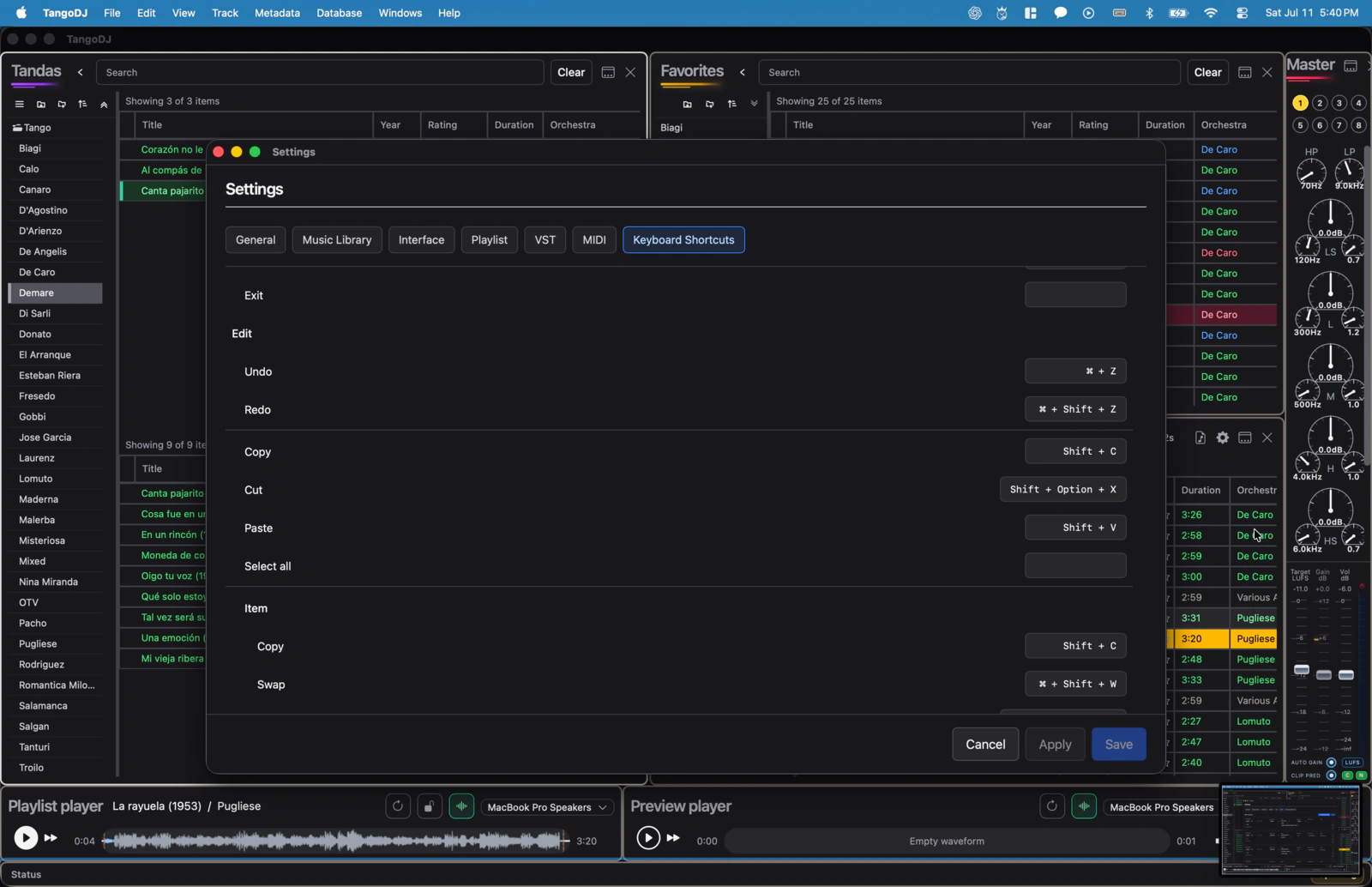Select Master preset 5

pyautogui.click(x=1300, y=125)
